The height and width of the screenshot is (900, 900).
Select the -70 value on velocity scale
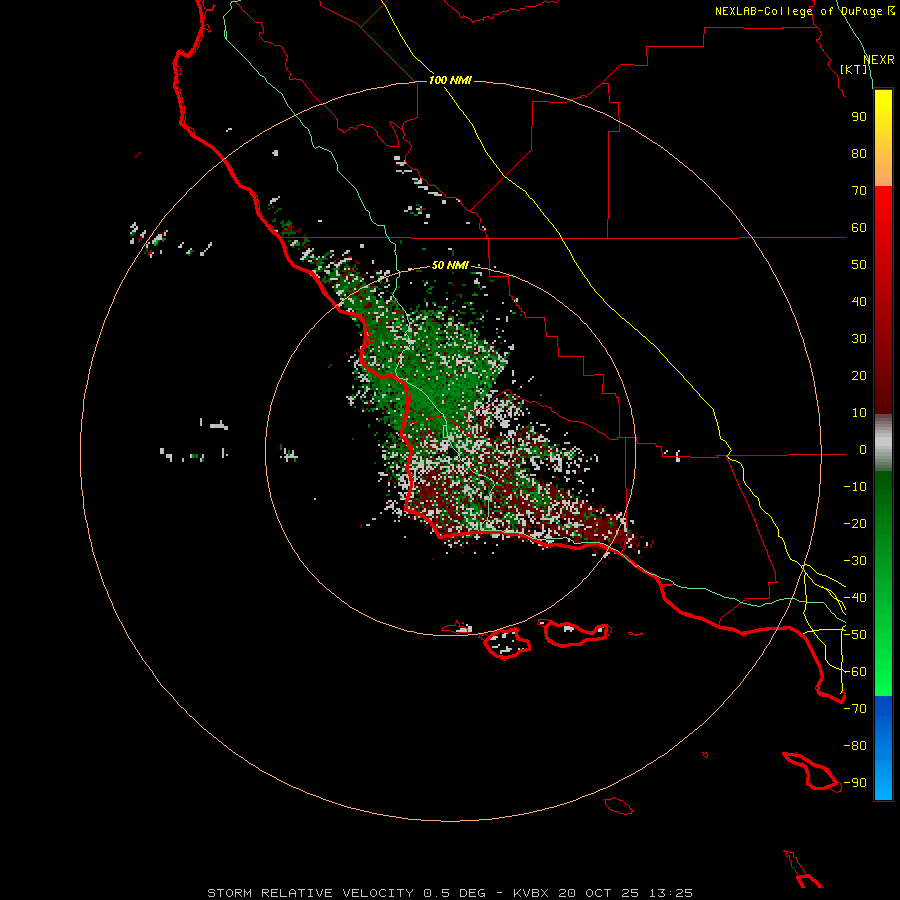(855, 709)
